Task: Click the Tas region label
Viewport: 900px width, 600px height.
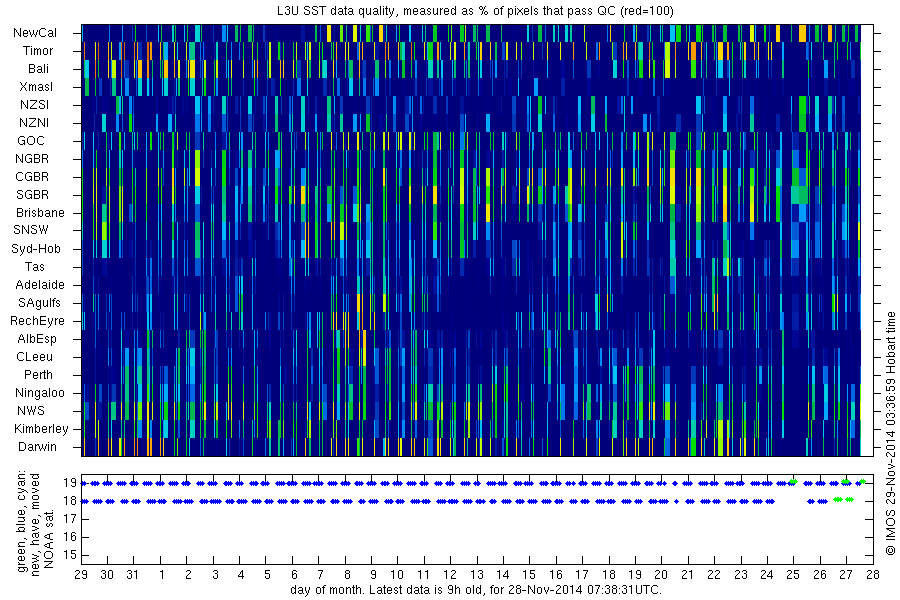Action: [x=34, y=267]
